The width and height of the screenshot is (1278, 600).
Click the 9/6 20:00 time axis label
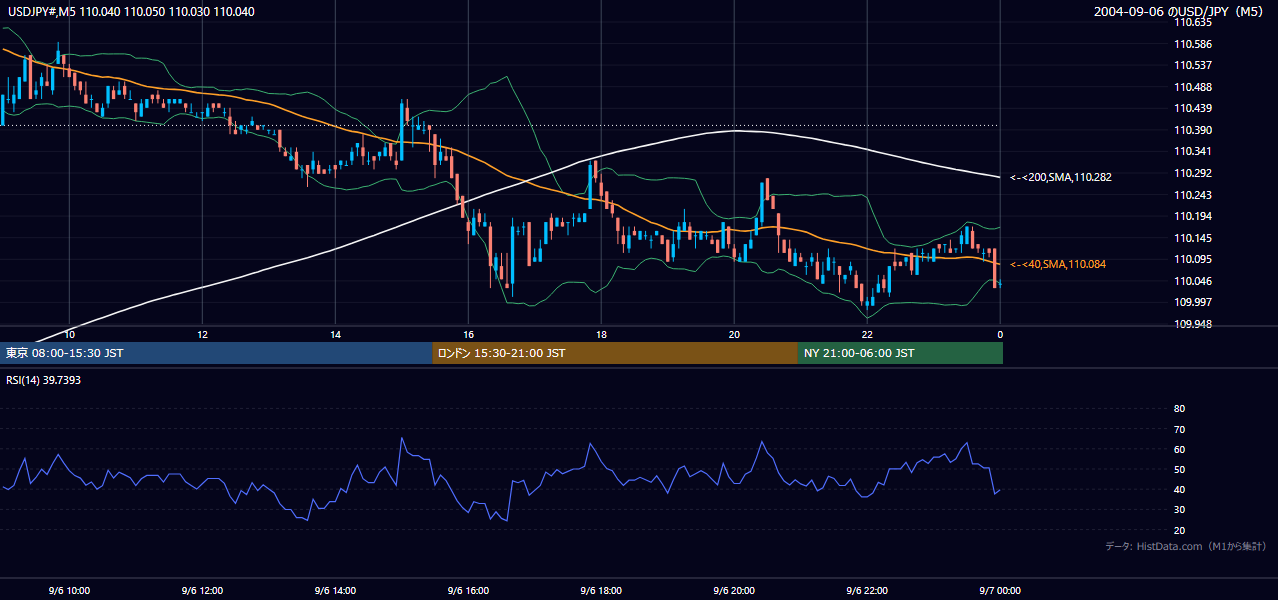pos(734,591)
